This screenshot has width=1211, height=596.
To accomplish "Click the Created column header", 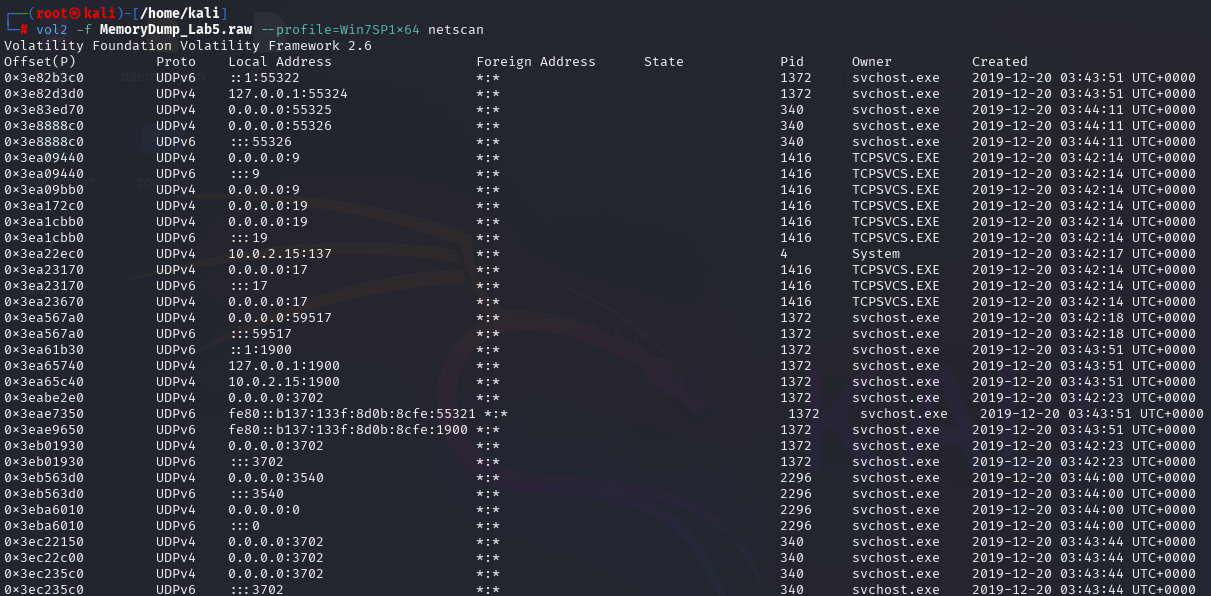I will pyautogui.click(x=999, y=62).
